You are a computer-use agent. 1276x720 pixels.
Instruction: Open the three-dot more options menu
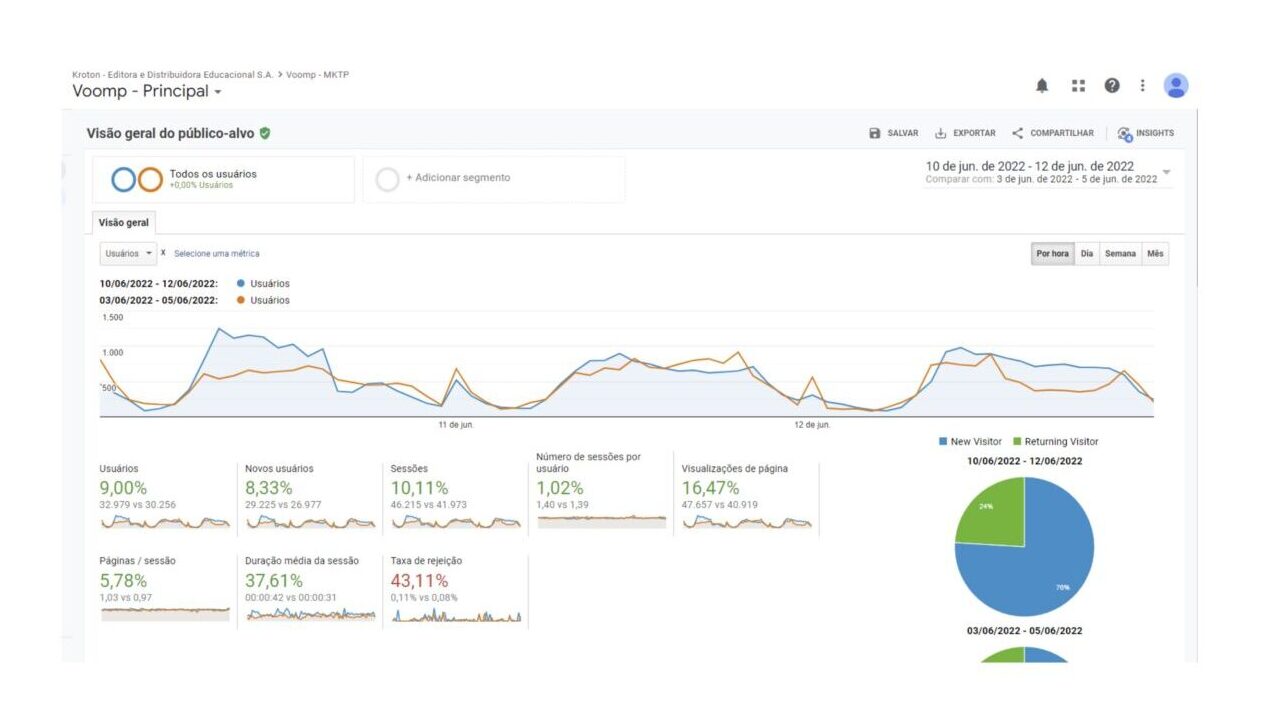tap(1142, 86)
